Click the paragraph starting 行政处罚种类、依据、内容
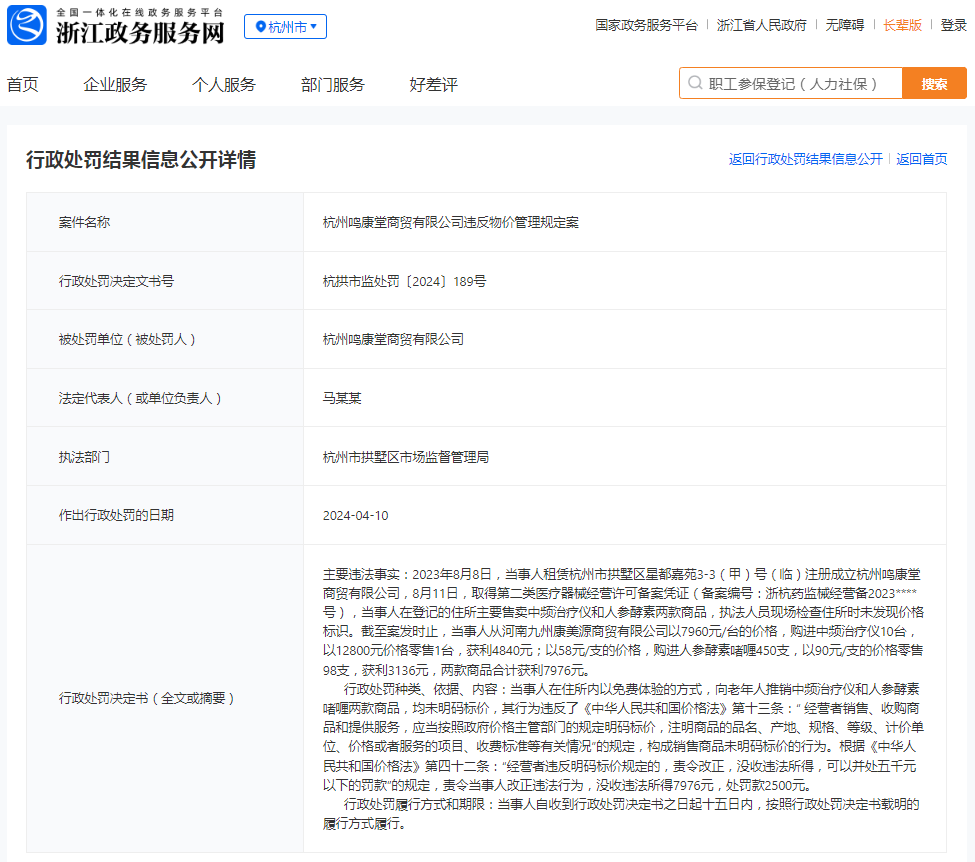The width and height of the screenshot is (975, 862). point(623,737)
